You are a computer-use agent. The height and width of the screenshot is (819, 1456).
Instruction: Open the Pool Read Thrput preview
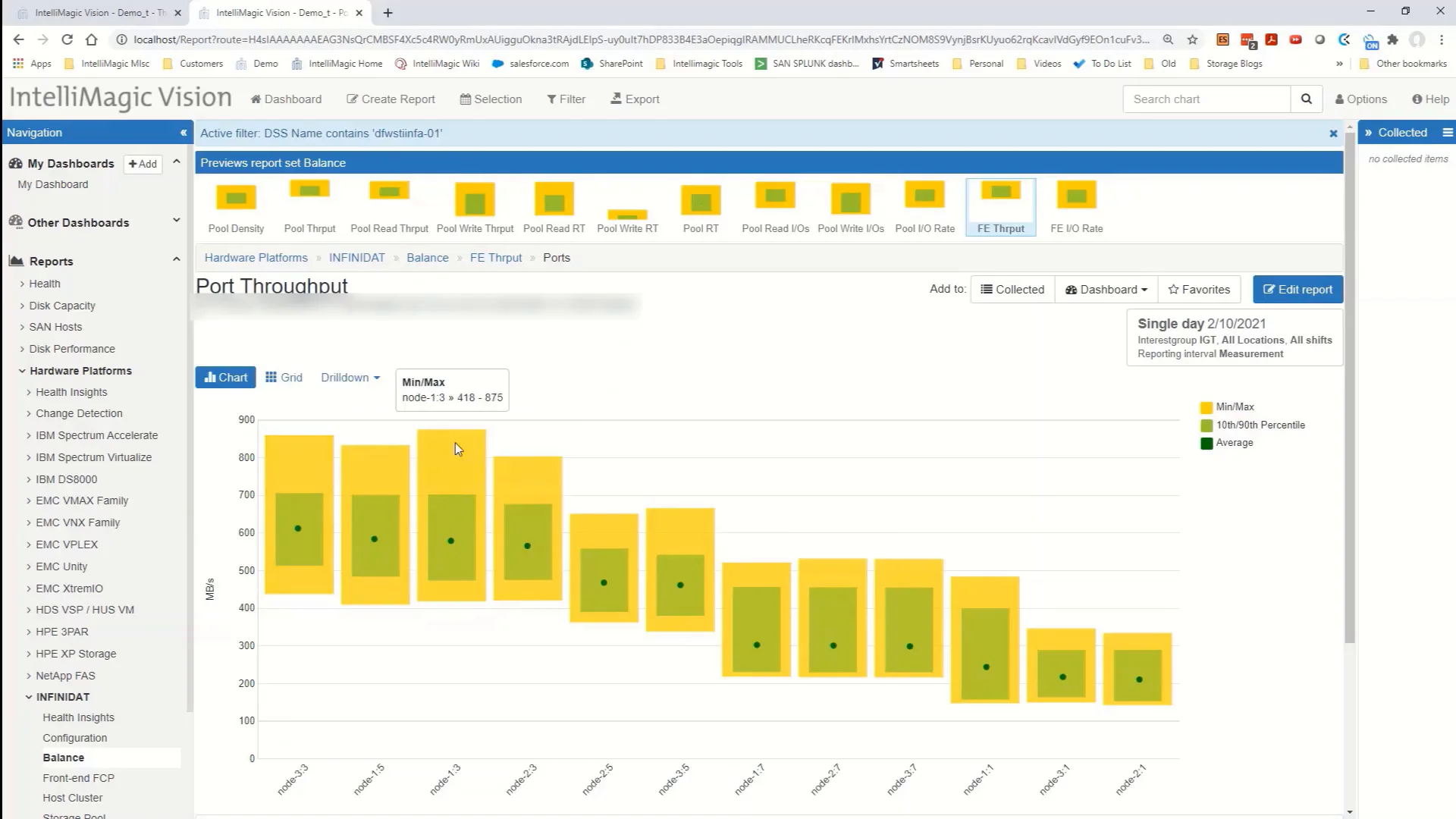[x=389, y=207]
